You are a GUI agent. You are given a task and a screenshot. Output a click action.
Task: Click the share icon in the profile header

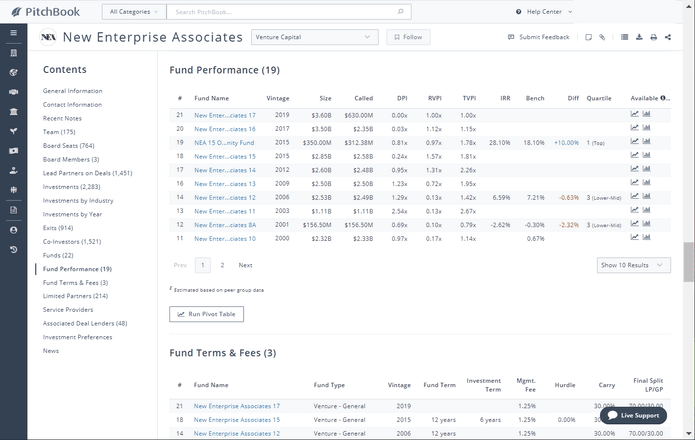[668, 37]
